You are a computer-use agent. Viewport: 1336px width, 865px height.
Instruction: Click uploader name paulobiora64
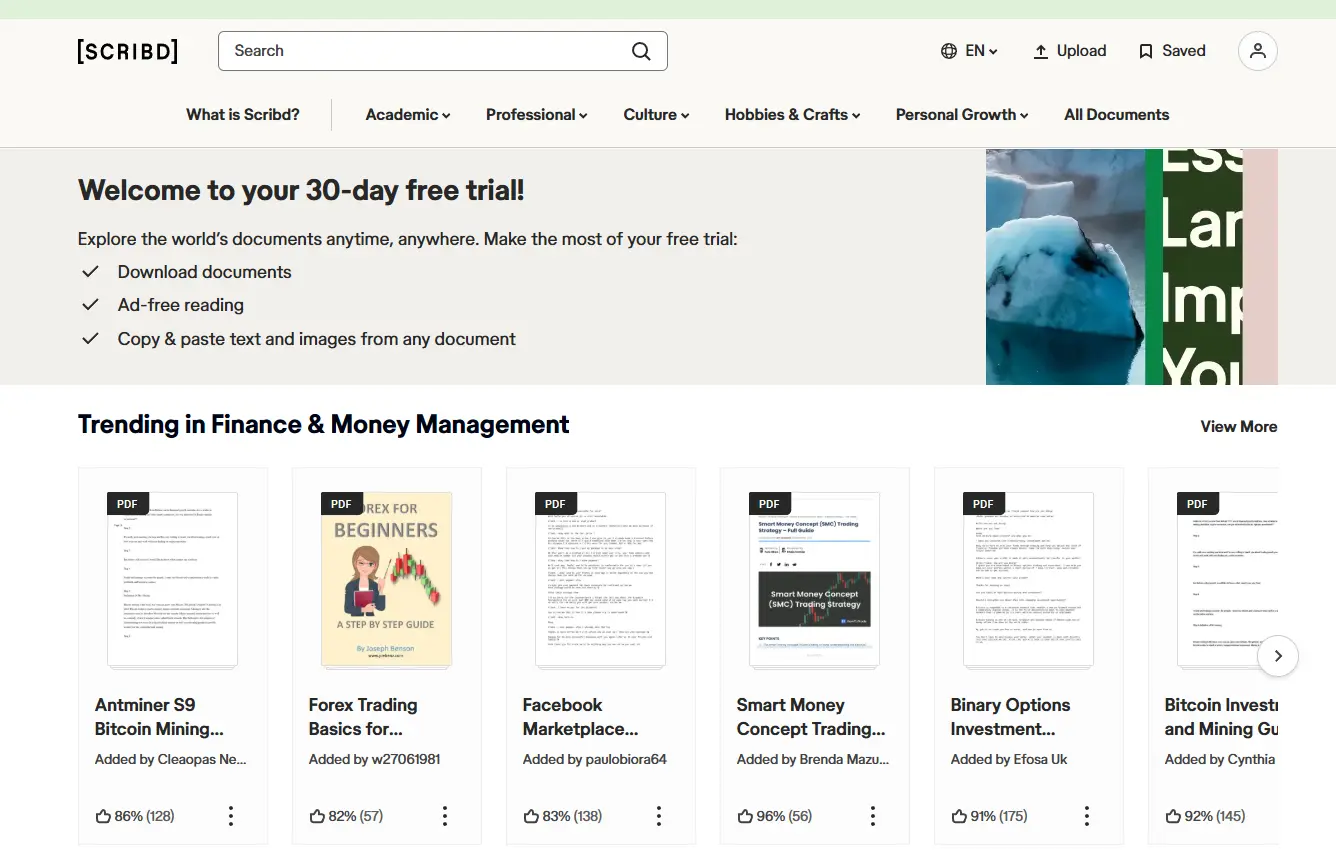[x=626, y=759]
